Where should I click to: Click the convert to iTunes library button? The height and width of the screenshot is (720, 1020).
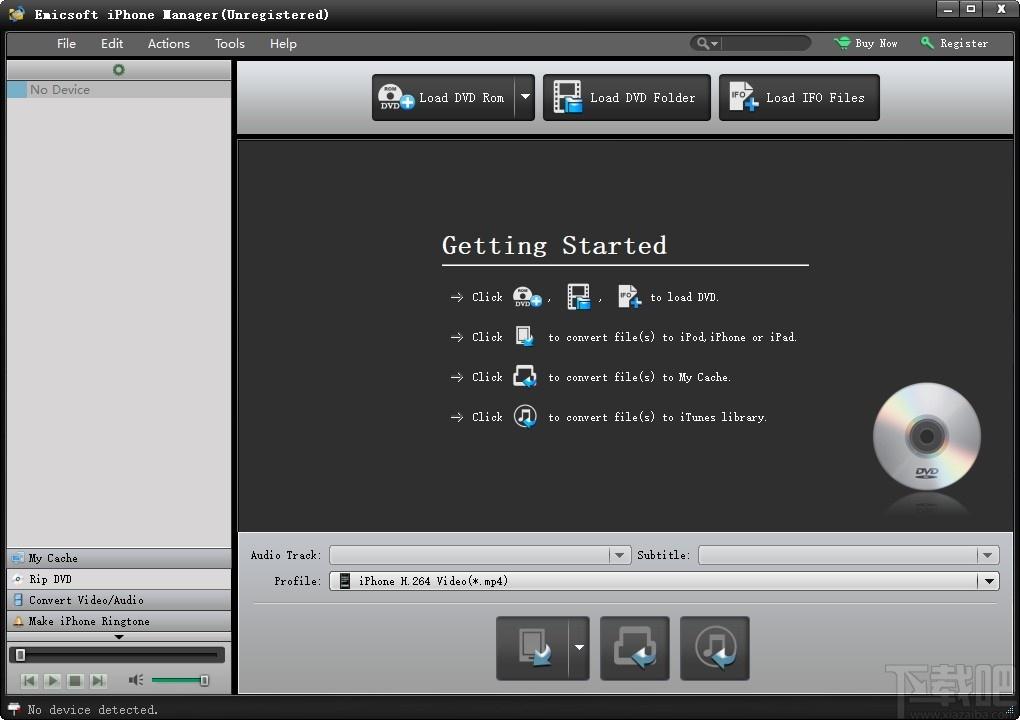[714, 648]
